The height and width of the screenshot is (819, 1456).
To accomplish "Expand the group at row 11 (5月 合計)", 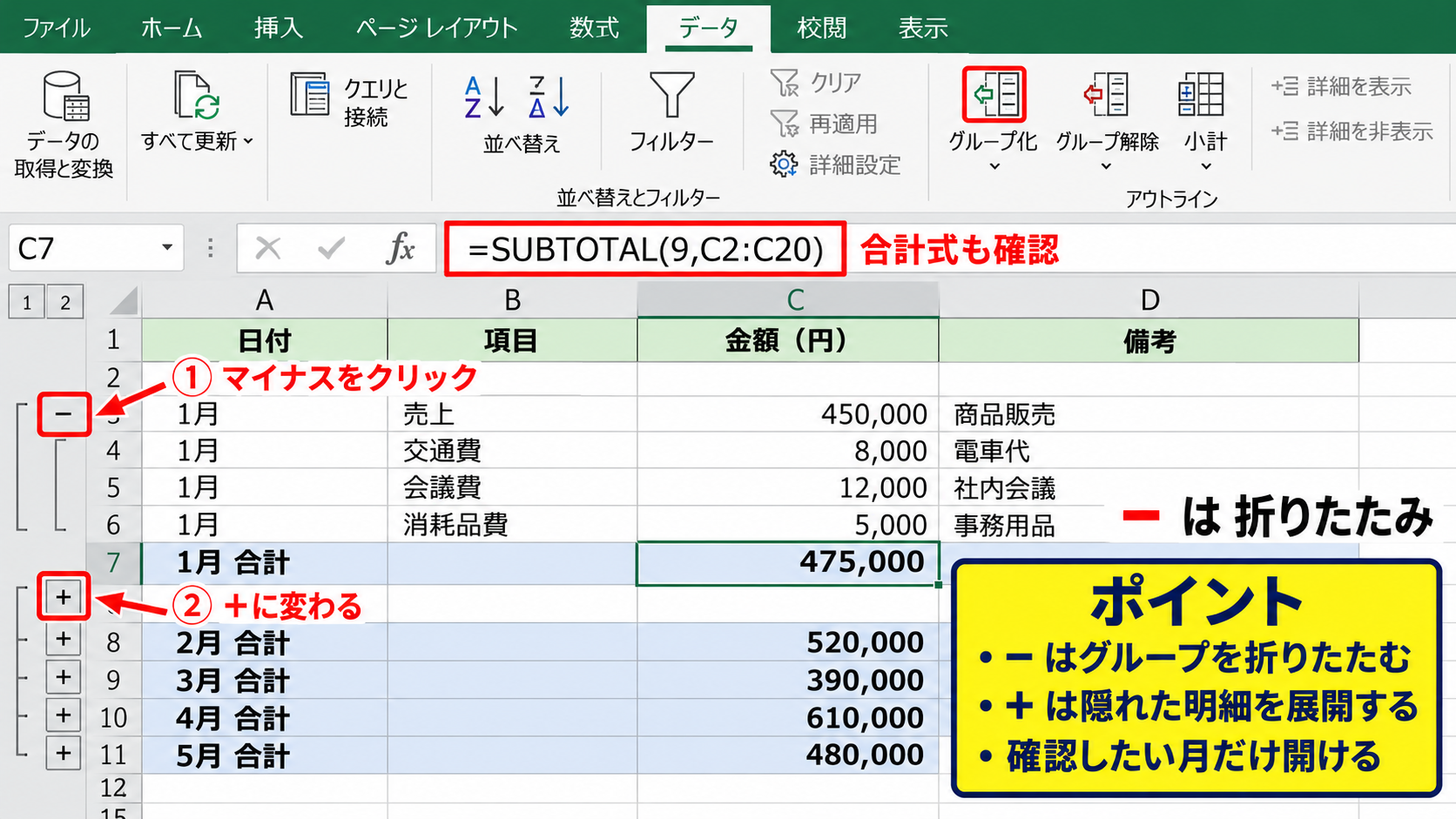I will click(x=64, y=753).
